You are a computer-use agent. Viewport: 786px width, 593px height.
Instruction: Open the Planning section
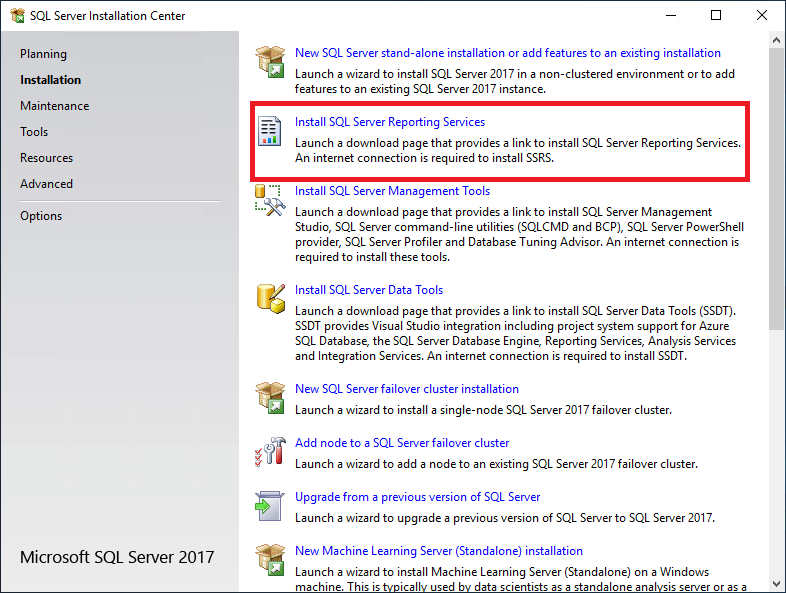click(x=43, y=54)
